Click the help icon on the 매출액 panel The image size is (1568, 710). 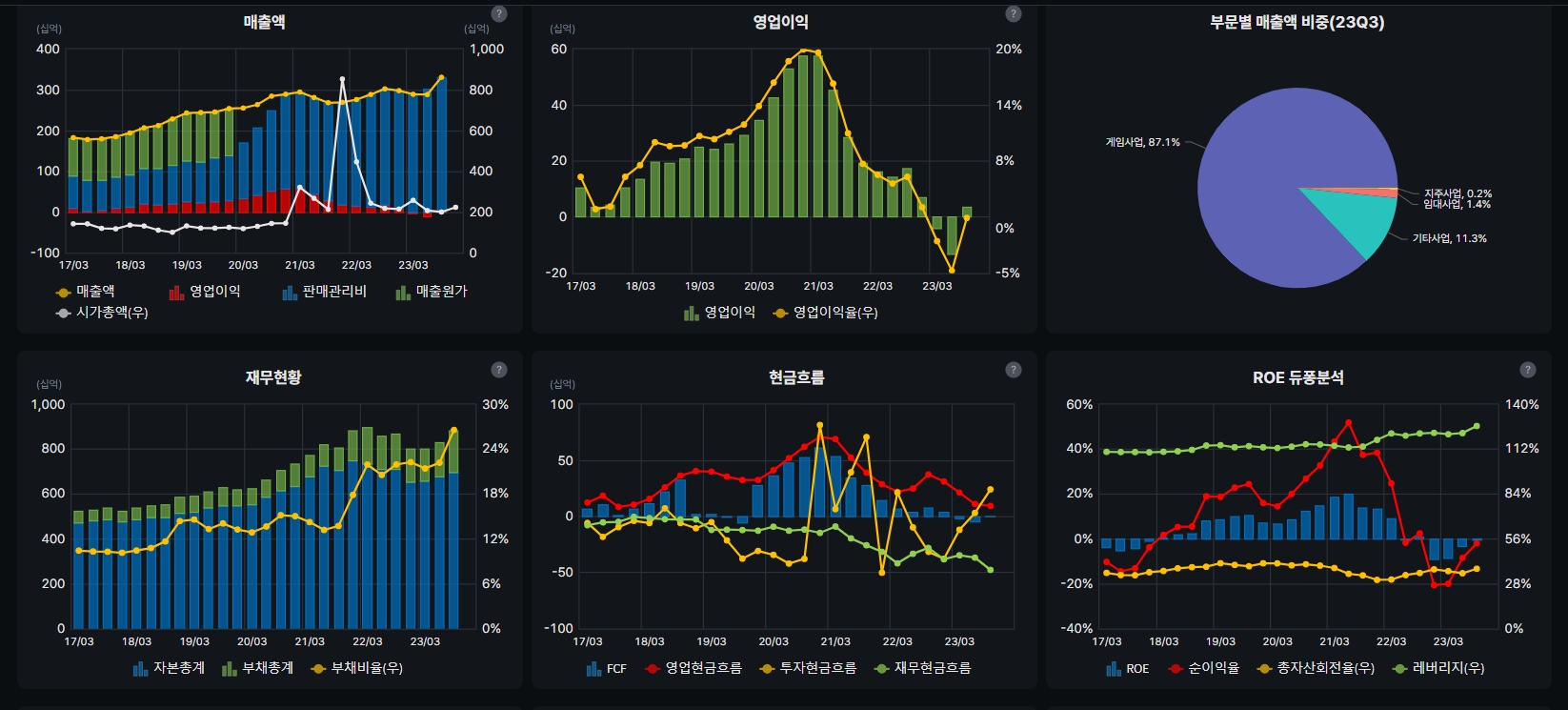tap(499, 14)
